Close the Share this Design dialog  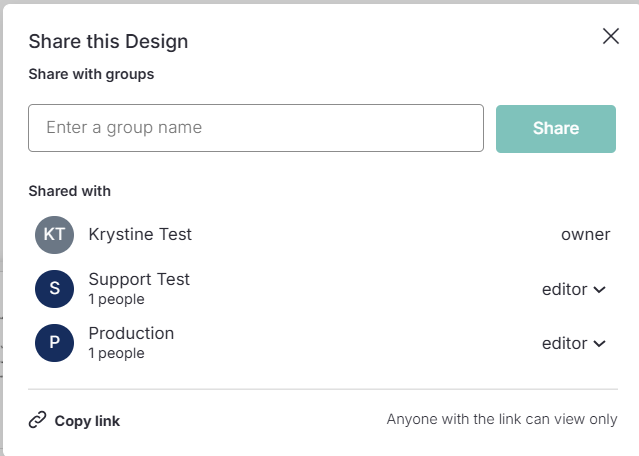[610, 37]
